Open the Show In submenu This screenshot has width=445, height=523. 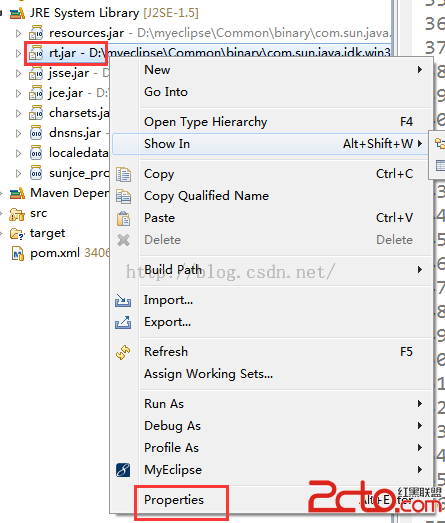tap(271, 144)
